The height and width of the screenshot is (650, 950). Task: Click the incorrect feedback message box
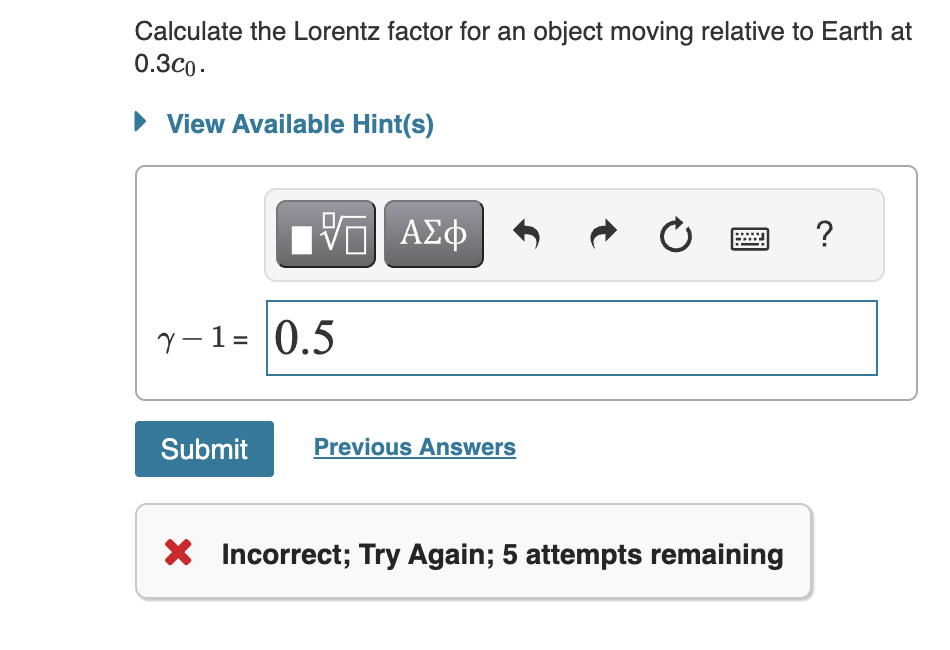pos(474,551)
